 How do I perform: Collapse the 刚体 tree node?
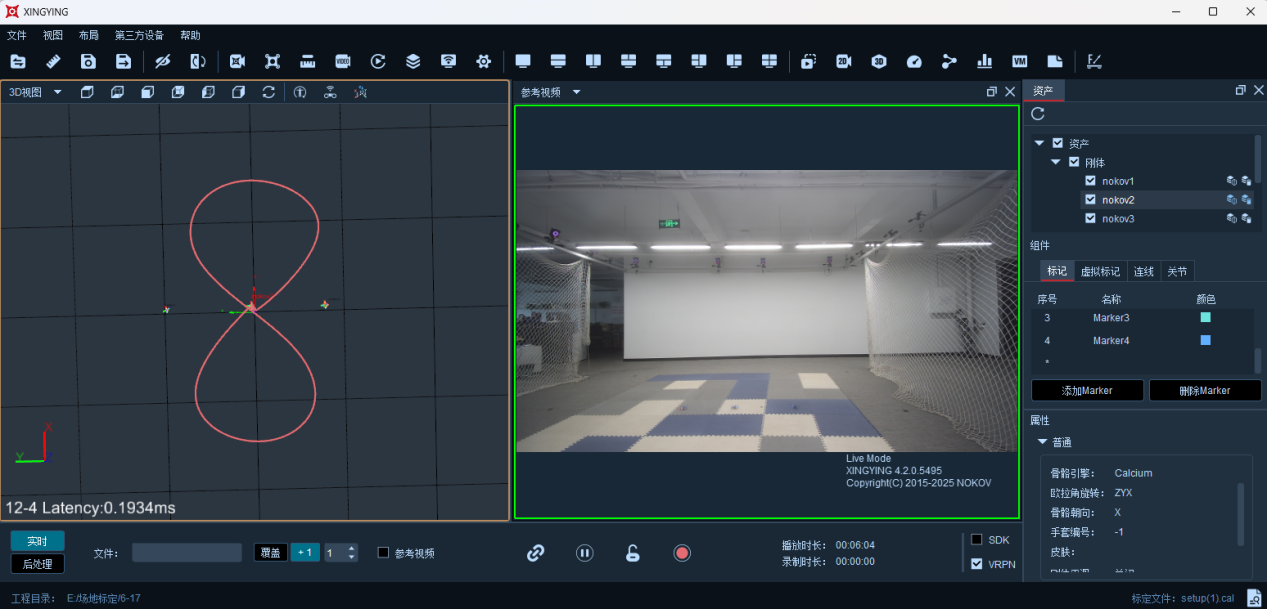pos(1055,162)
